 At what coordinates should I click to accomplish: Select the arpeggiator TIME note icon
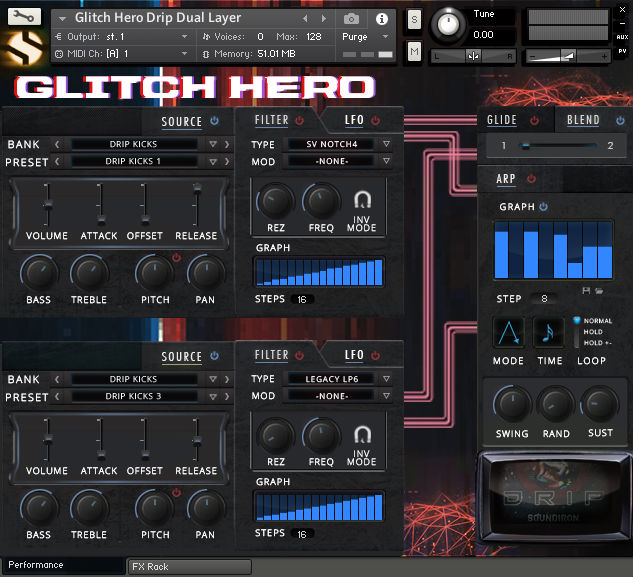point(548,333)
